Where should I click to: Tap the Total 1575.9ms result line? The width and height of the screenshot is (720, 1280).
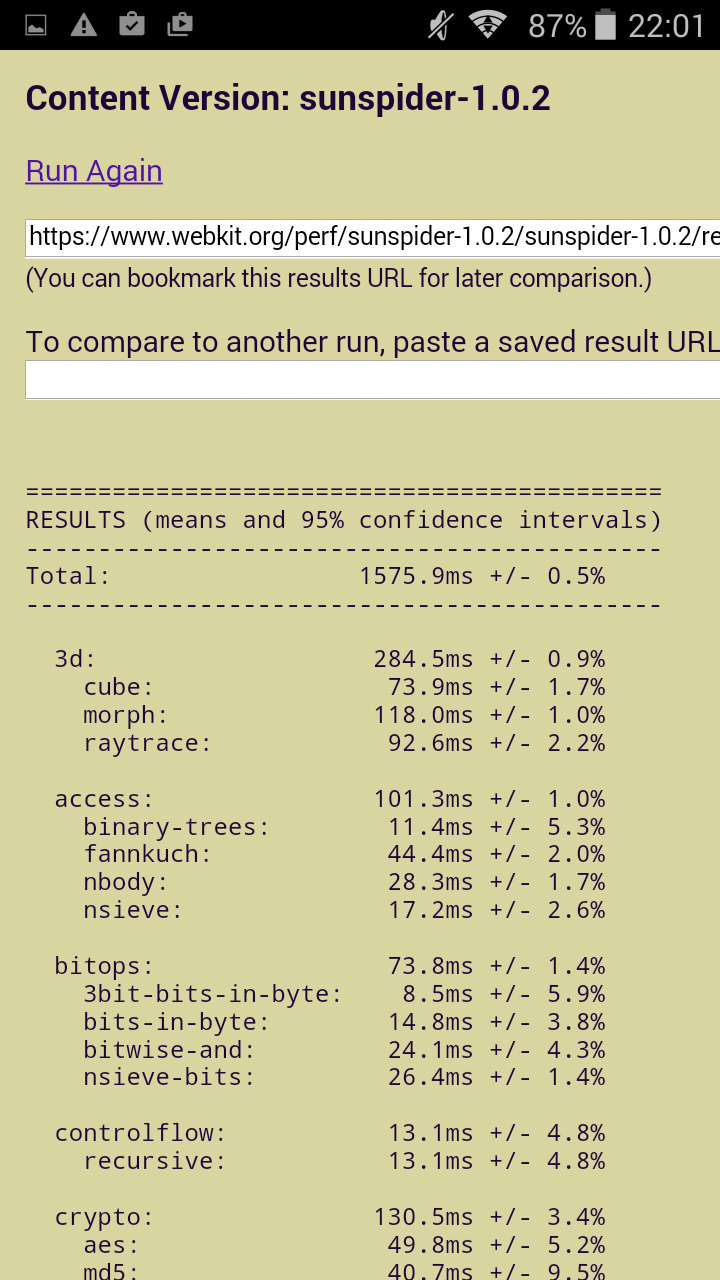(x=315, y=576)
